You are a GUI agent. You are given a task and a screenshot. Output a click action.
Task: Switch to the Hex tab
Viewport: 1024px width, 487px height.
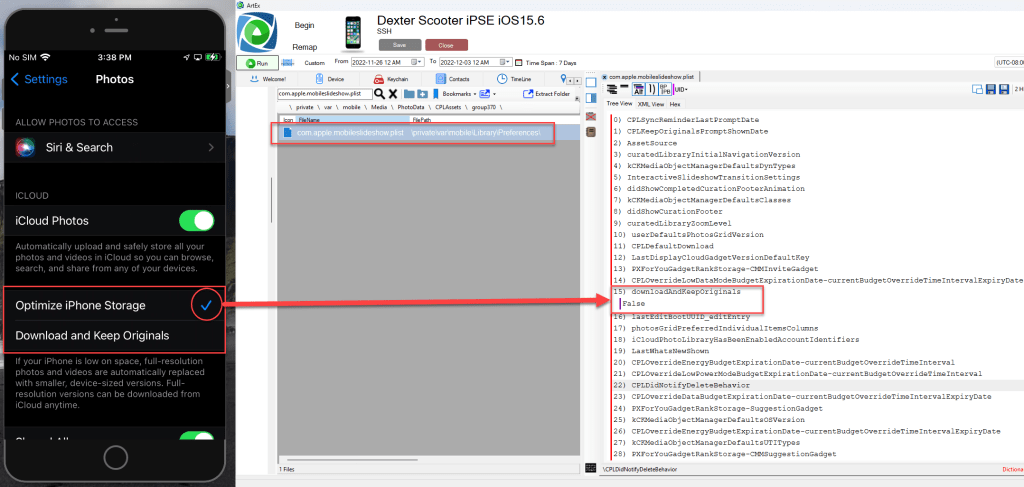pos(676,103)
